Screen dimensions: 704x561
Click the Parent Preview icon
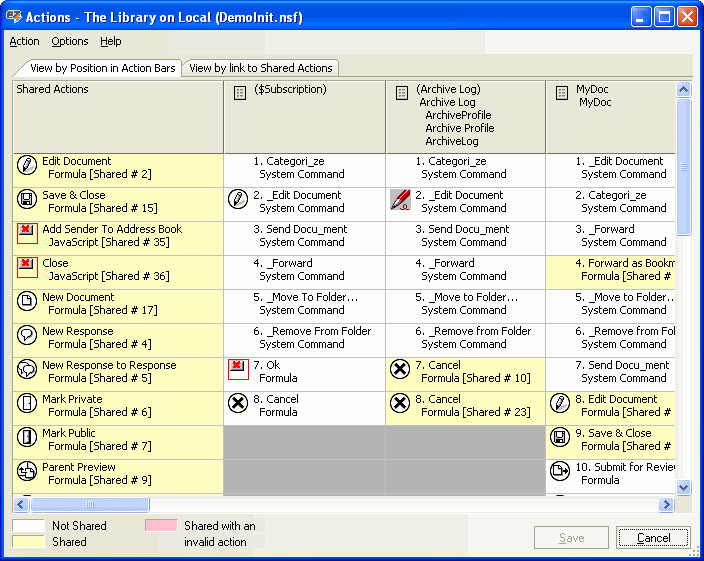click(27, 473)
